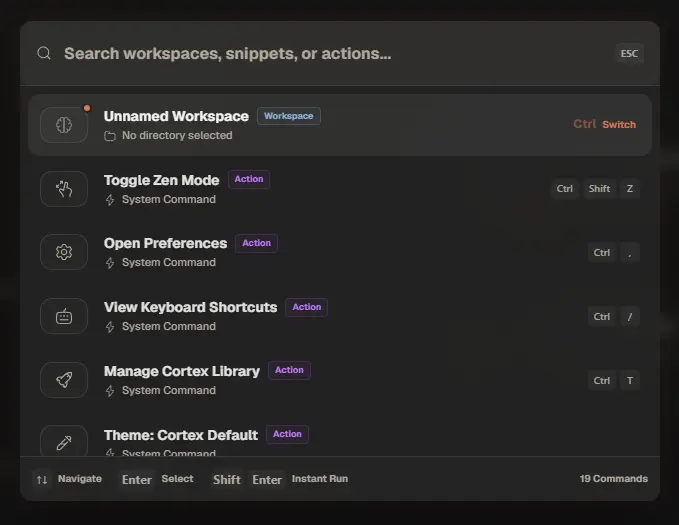Click the Action badge next to Toggle Zen Mode
The height and width of the screenshot is (525, 679).
point(249,179)
